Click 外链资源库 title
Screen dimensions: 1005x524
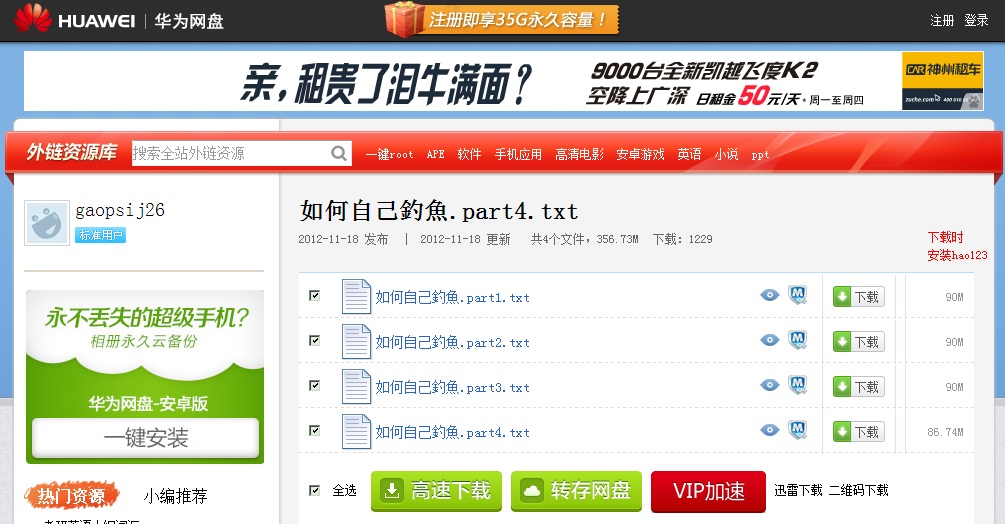(71, 152)
